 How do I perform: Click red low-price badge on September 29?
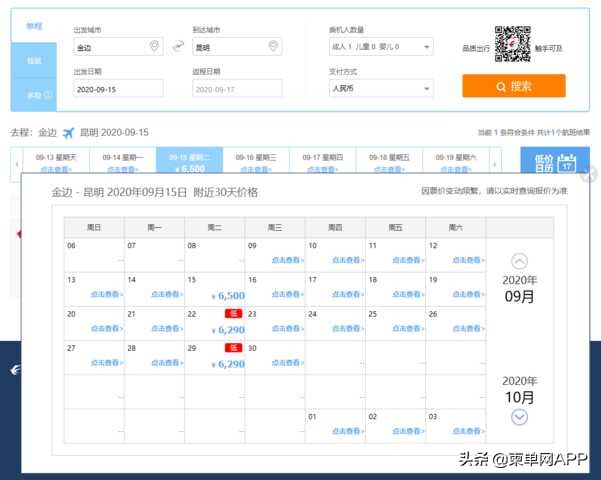(233, 348)
